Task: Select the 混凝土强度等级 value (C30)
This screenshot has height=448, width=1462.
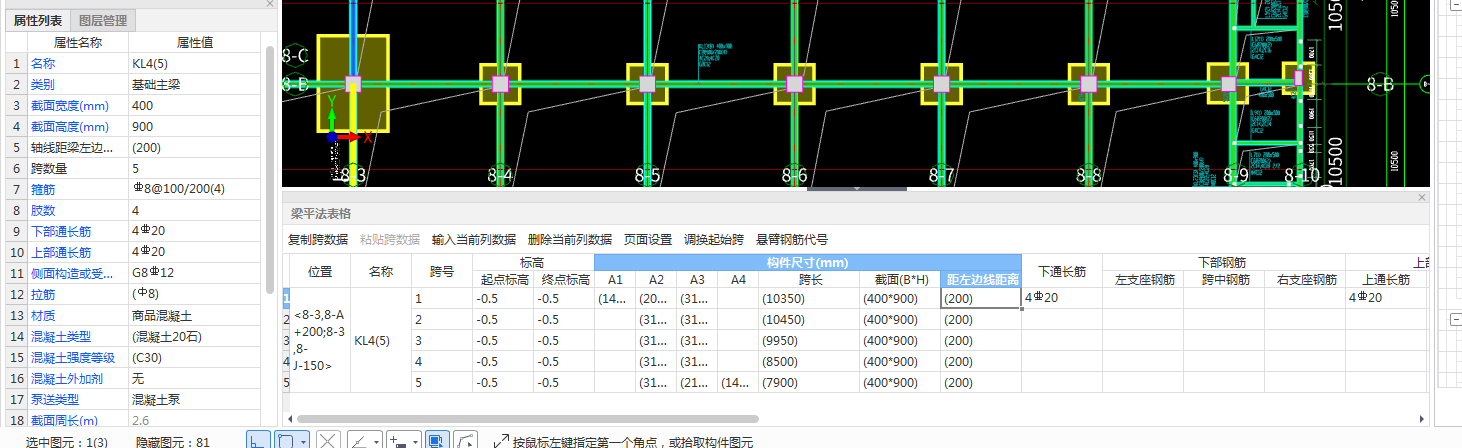Action: (x=194, y=357)
